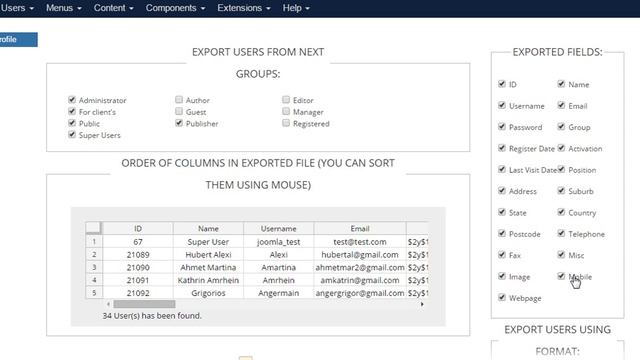Click the joomla_test username cell
The width and height of the screenshot is (640, 360).
[279, 242]
